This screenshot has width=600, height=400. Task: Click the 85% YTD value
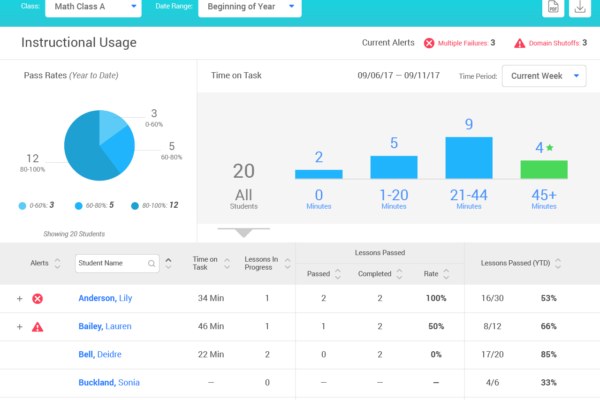549,354
